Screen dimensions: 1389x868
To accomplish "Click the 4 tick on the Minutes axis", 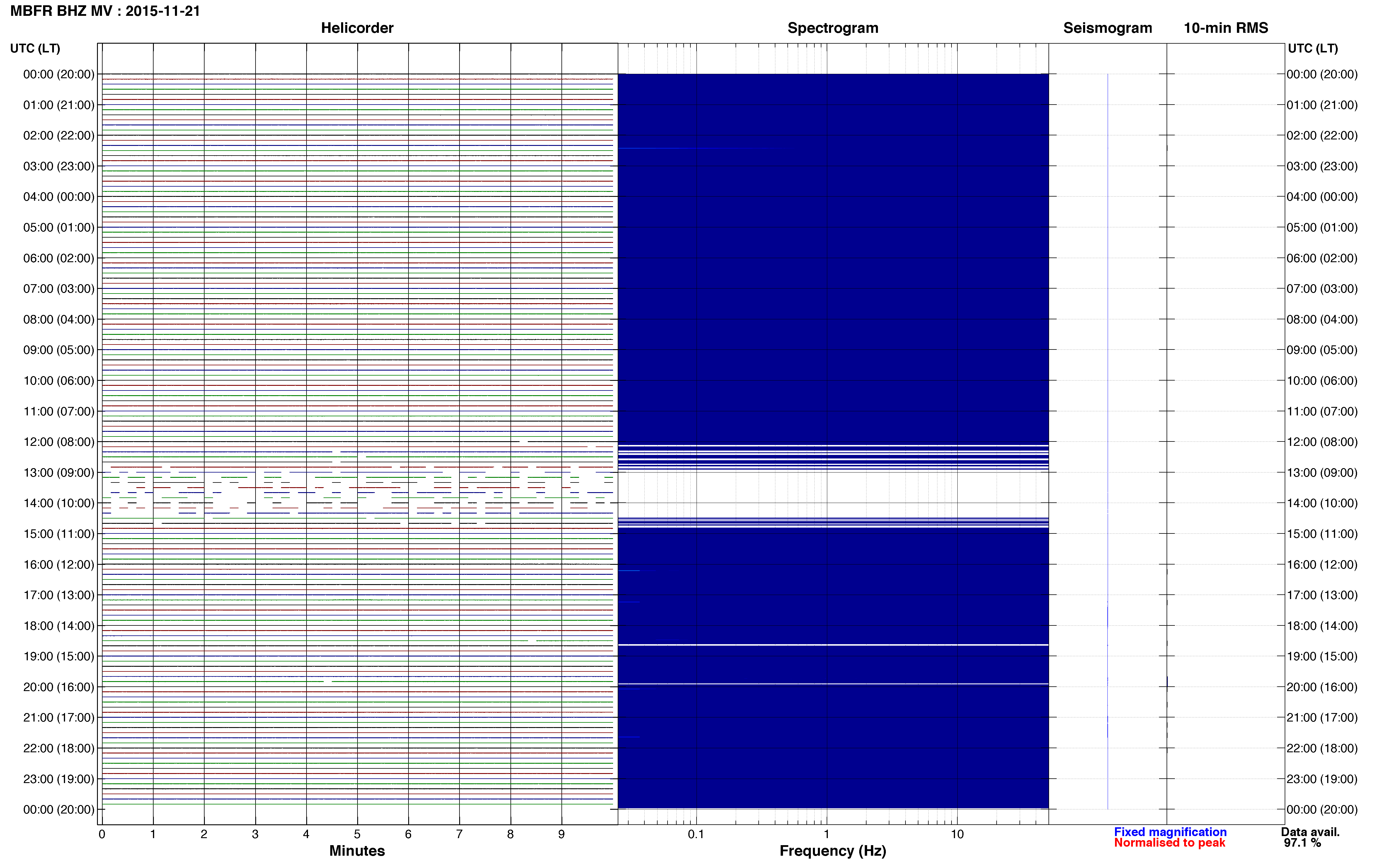I will pyautogui.click(x=306, y=835).
